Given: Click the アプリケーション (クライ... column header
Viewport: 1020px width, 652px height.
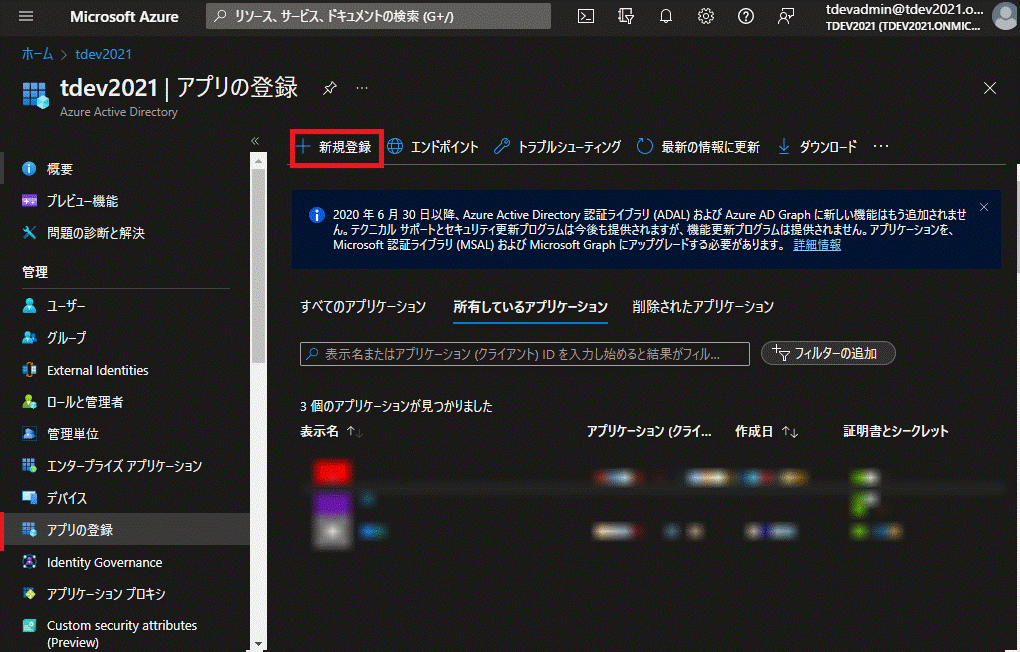Looking at the screenshot, I should pos(649,431).
